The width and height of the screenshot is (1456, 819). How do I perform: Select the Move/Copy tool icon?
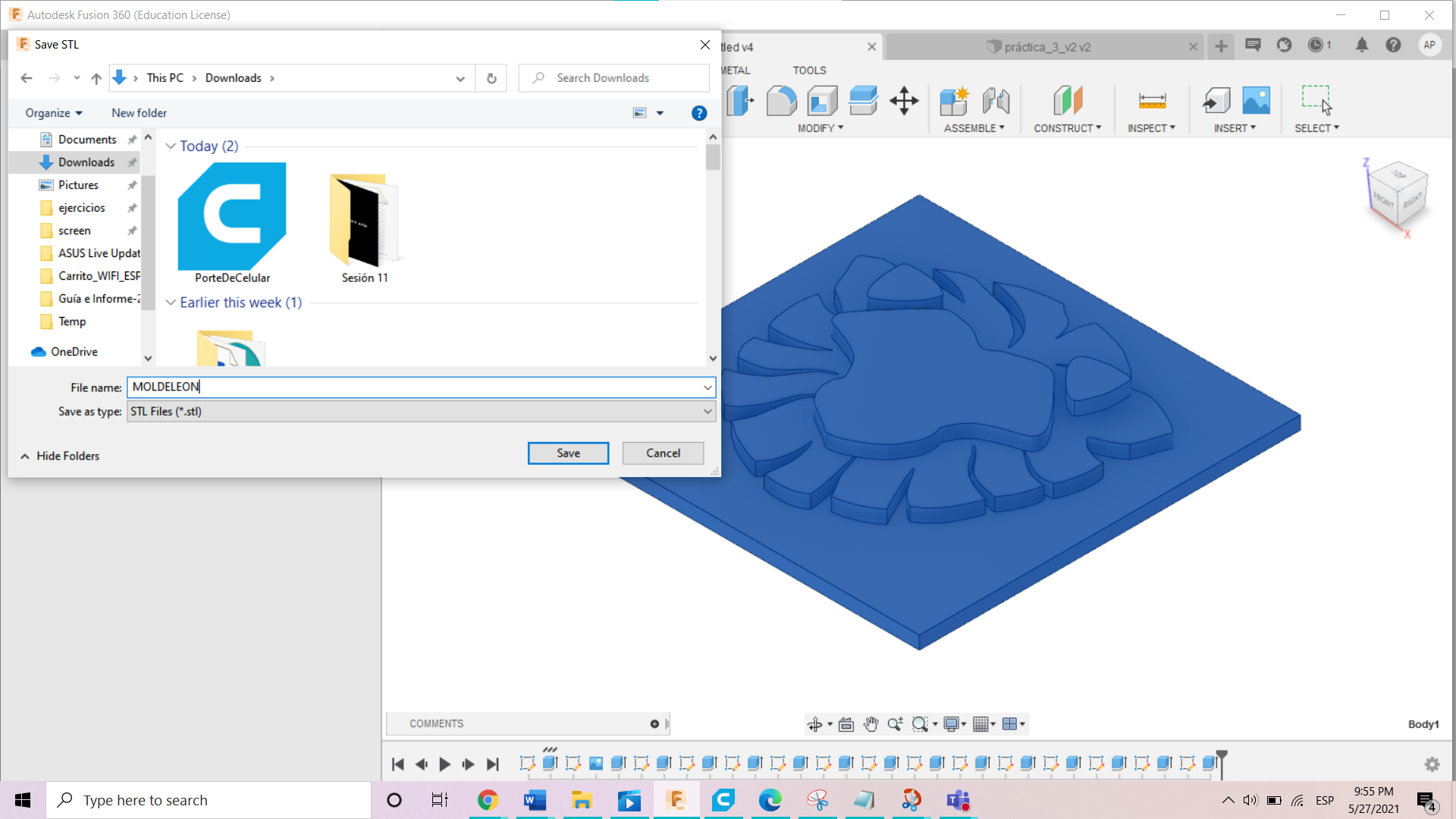coord(904,100)
